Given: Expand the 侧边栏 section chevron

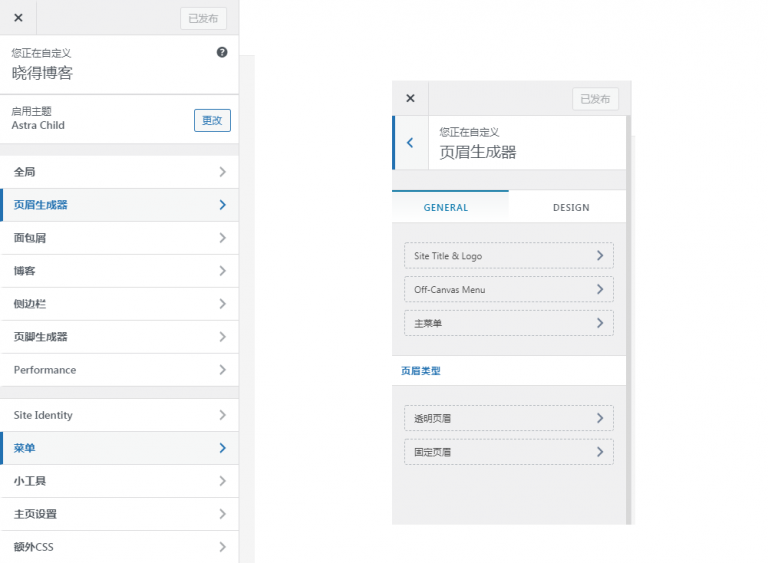Looking at the screenshot, I should [x=222, y=304].
